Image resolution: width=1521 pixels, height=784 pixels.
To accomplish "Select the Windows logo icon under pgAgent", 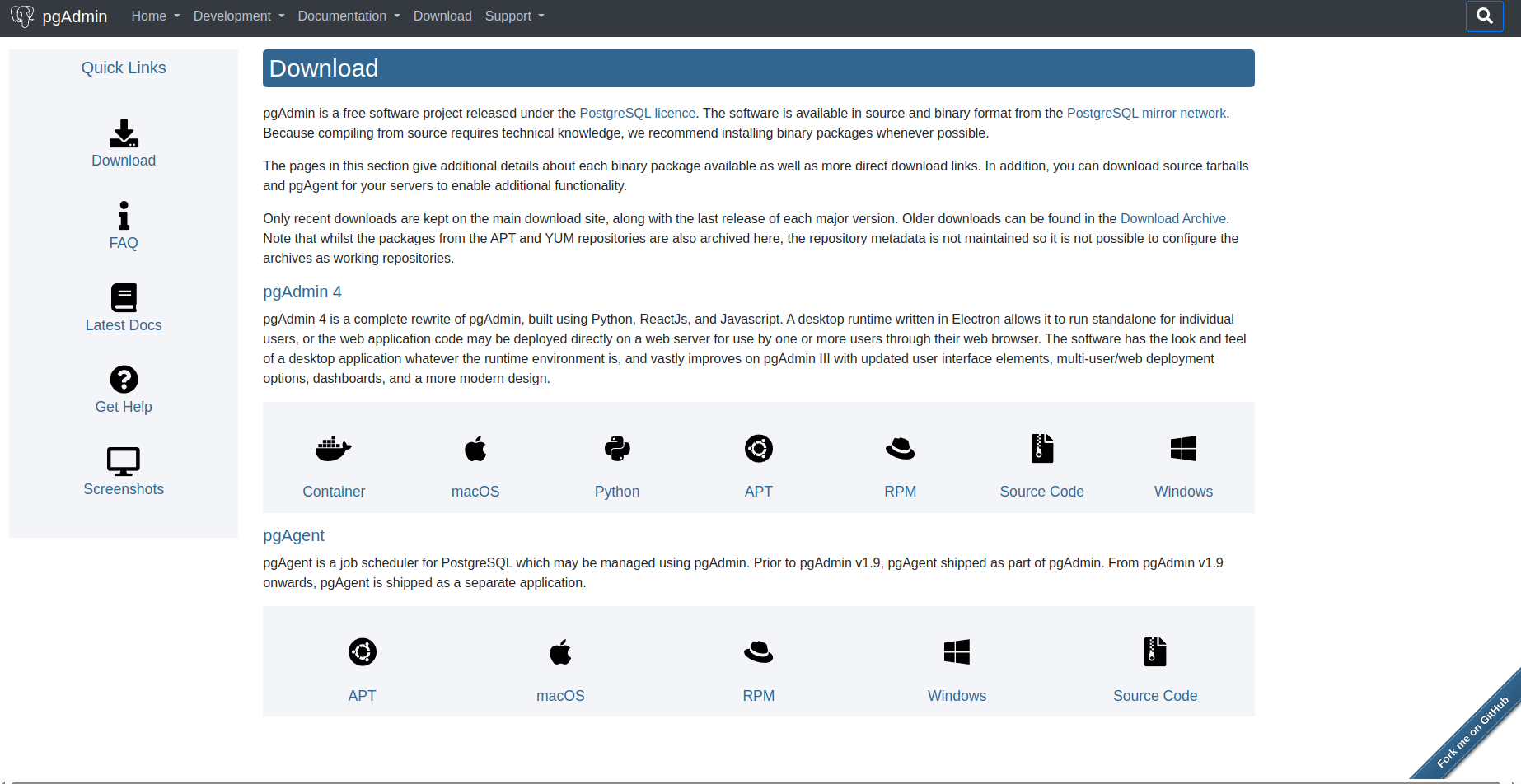I will tap(957, 652).
